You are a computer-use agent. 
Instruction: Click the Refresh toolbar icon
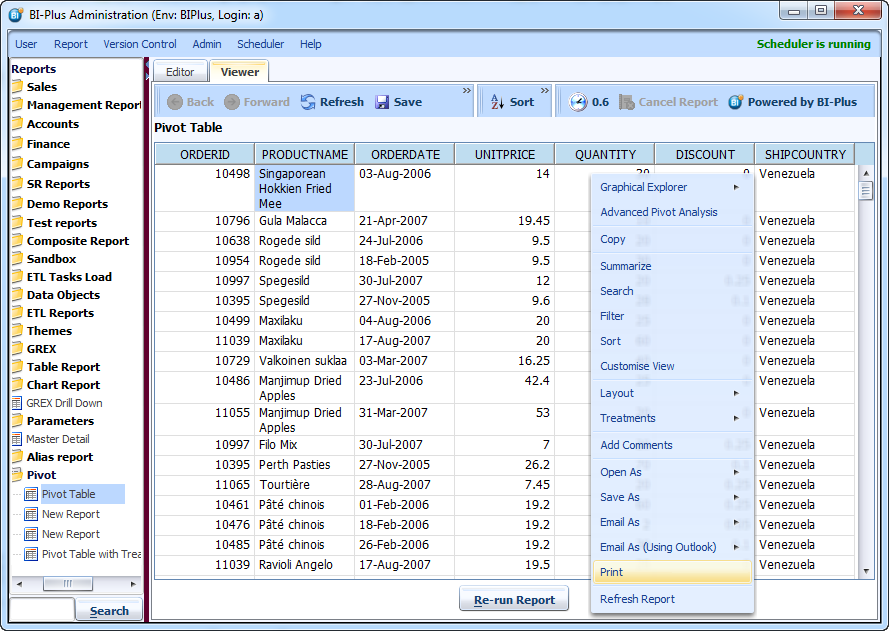308,102
